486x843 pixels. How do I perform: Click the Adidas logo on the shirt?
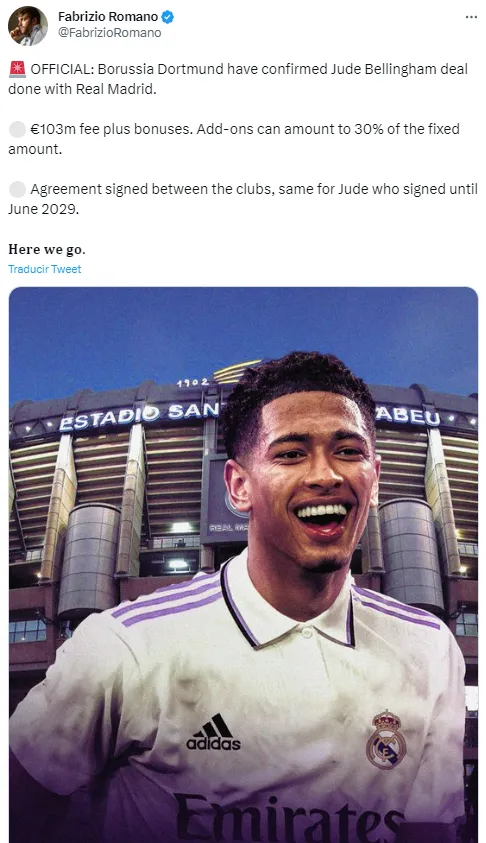[213, 732]
